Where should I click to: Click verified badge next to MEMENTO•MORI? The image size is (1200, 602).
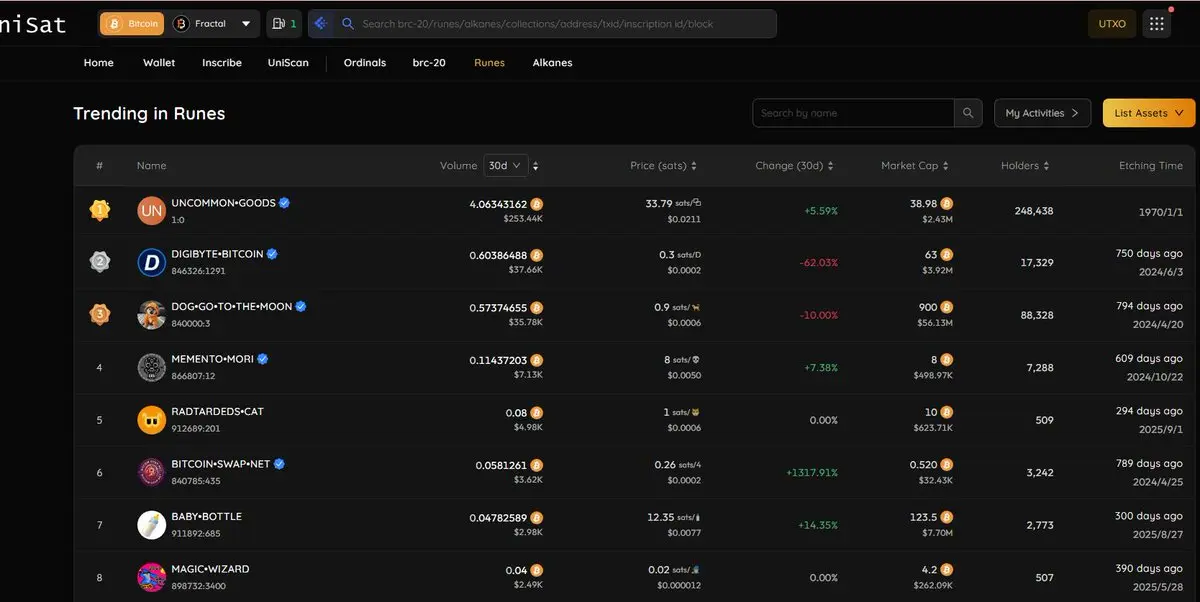point(263,358)
